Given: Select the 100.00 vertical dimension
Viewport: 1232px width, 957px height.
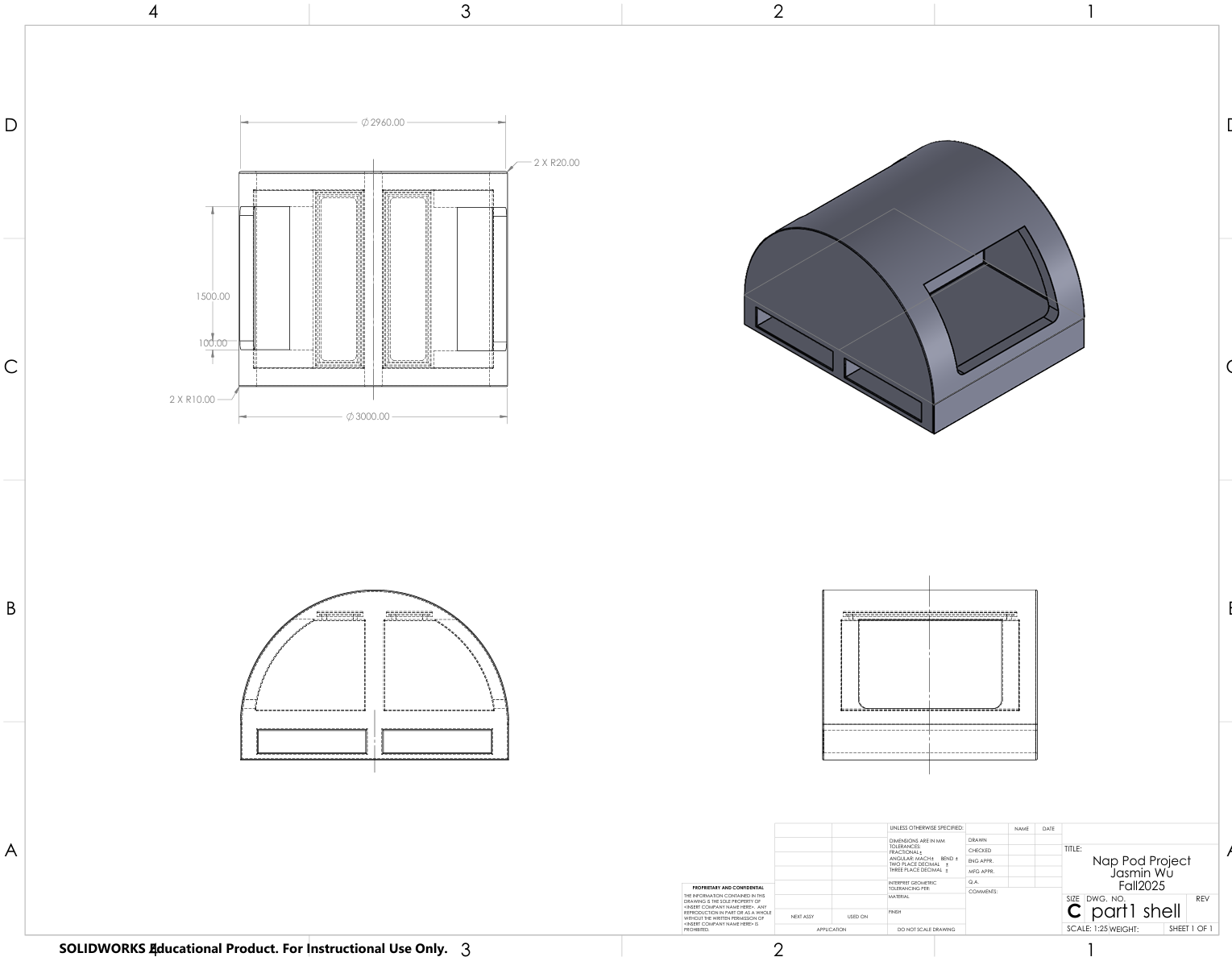Looking at the screenshot, I should pyautogui.click(x=213, y=343).
